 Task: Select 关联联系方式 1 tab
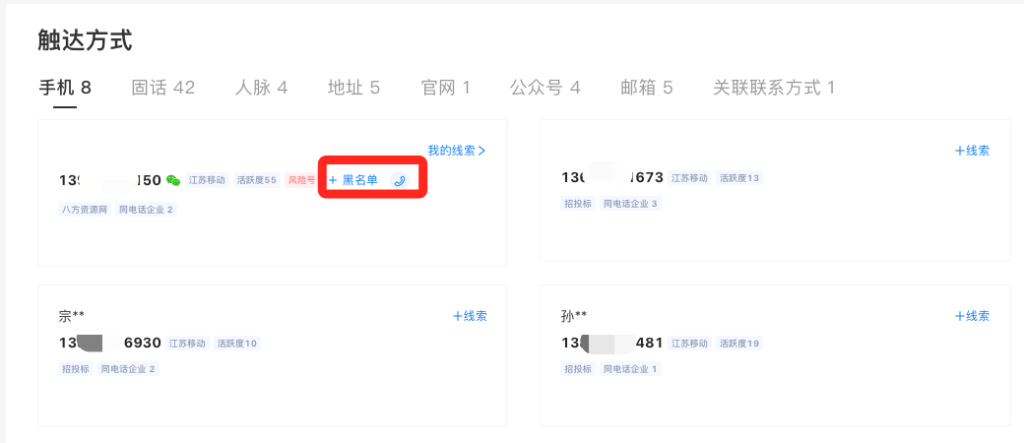coord(773,88)
